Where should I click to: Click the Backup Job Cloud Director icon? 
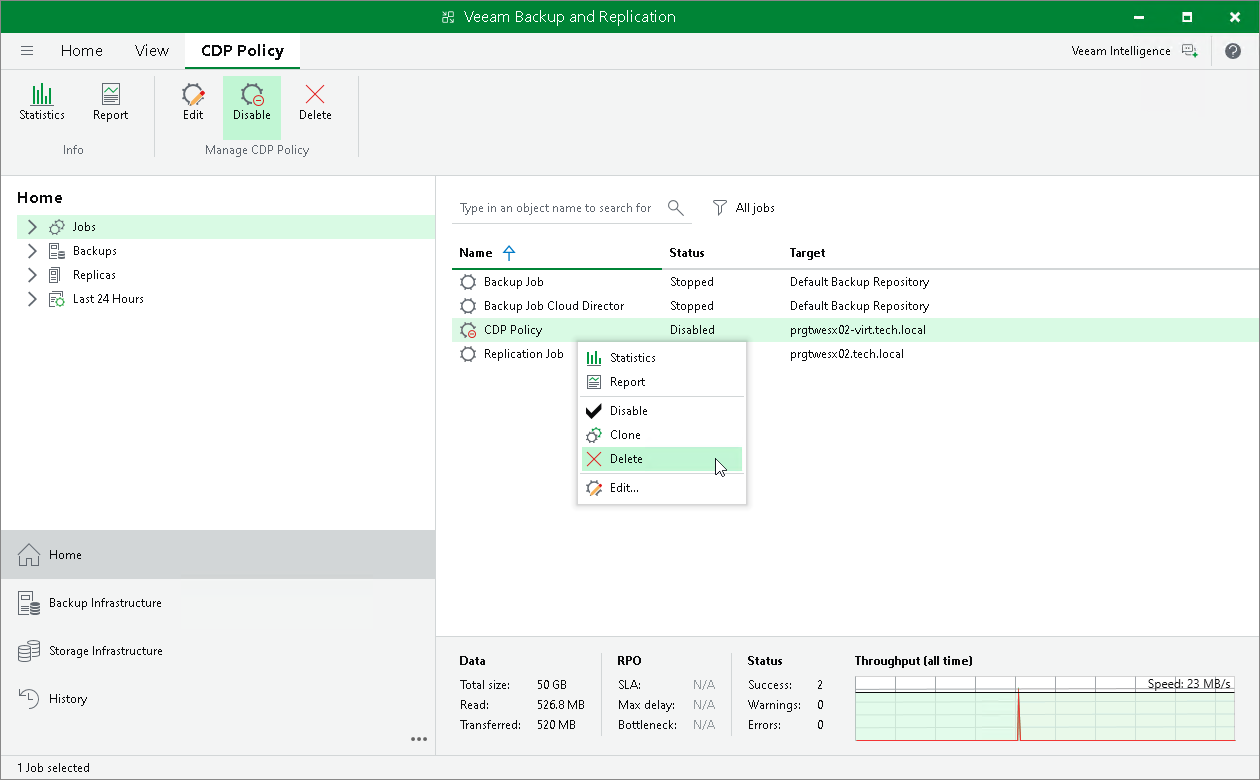pyautogui.click(x=467, y=306)
